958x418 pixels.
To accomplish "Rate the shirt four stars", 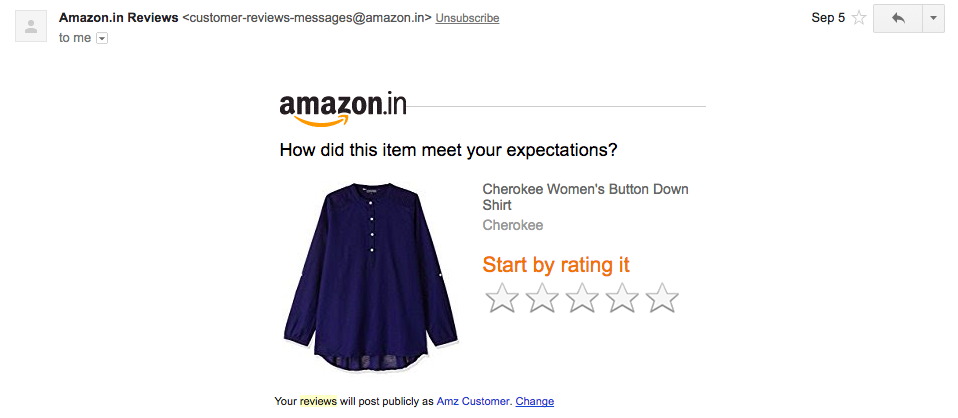I will (x=622, y=298).
